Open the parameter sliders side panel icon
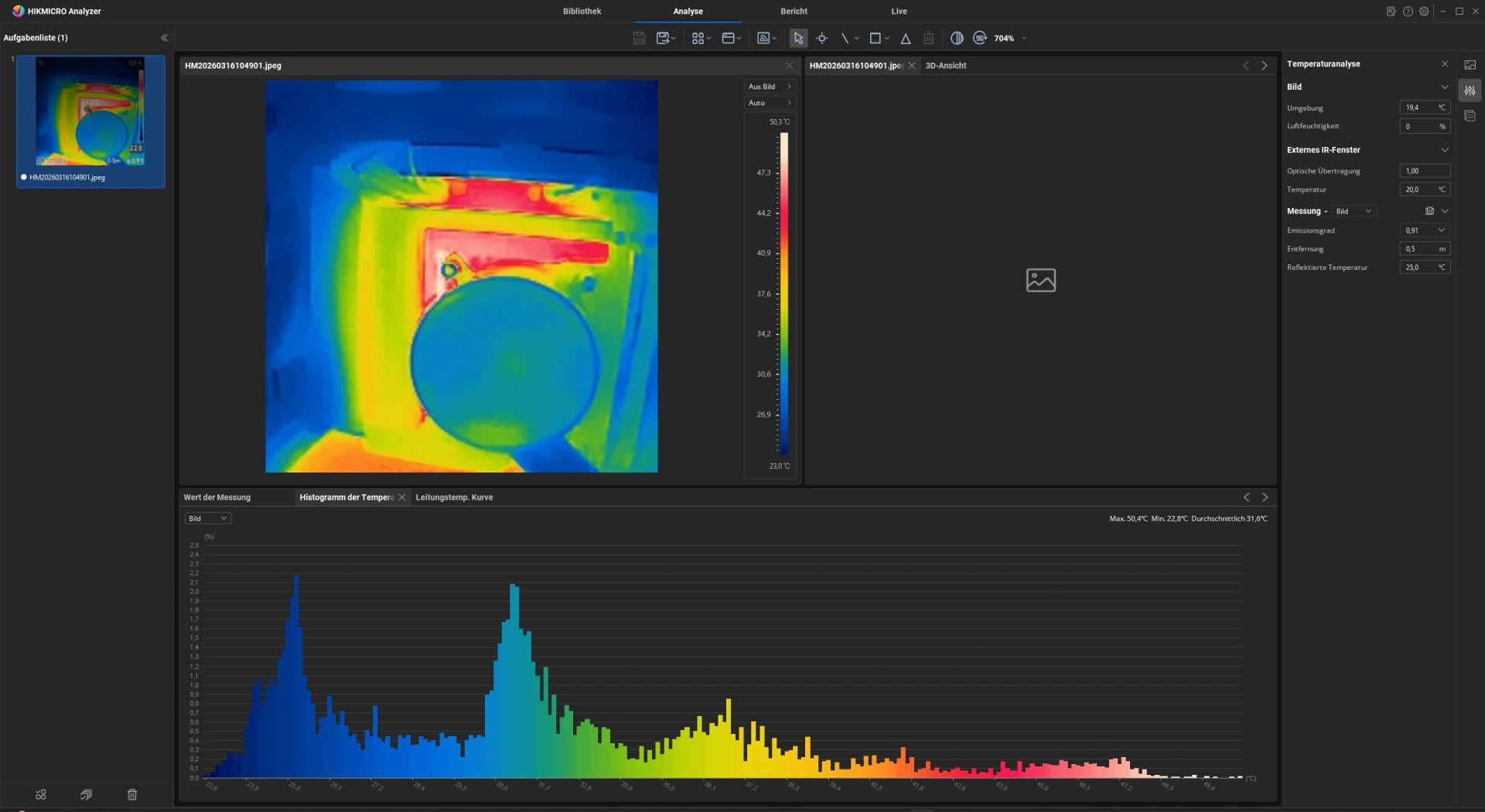Screen dimensions: 1485x812 [x=1470, y=90]
